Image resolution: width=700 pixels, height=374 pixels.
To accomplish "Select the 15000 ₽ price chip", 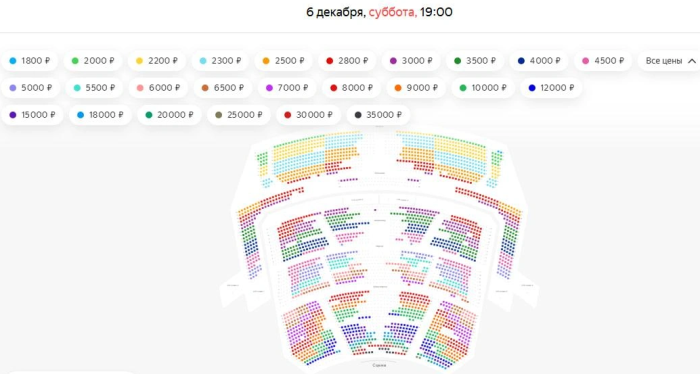I will tap(32, 115).
